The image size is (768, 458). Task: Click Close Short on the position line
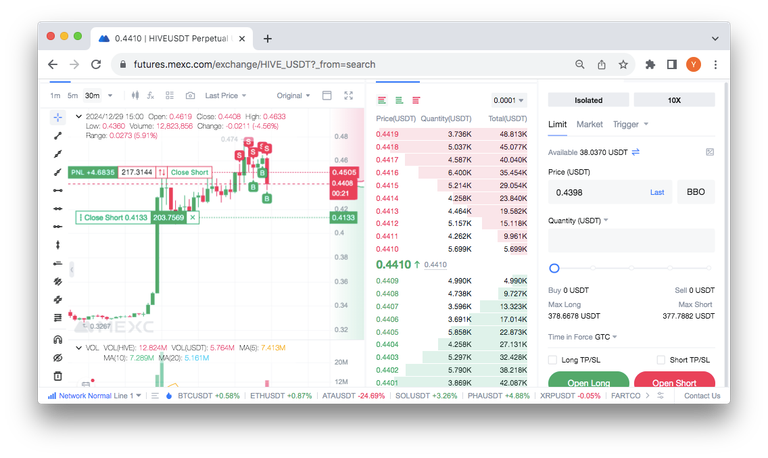(x=190, y=172)
